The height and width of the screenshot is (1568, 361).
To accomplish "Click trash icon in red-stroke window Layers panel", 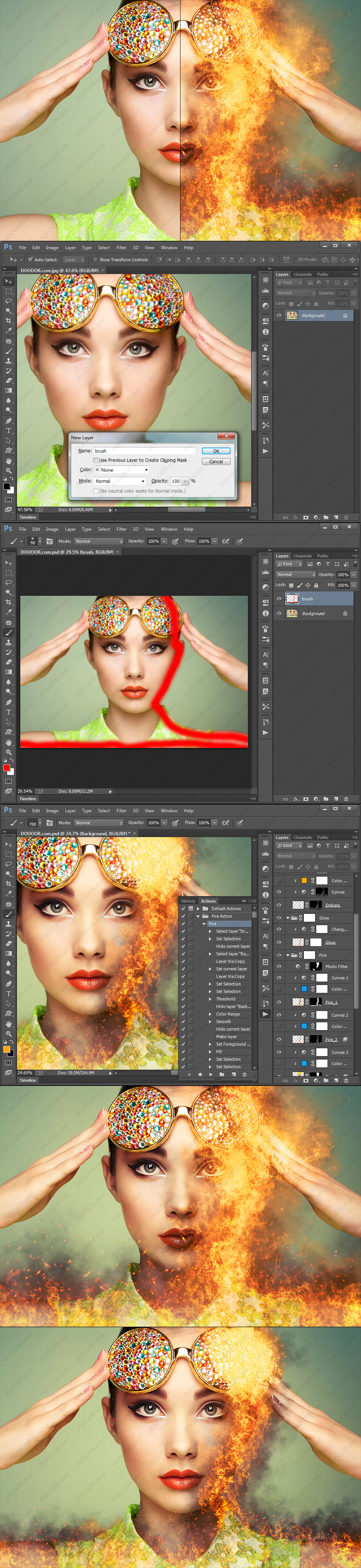I will (346, 799).
